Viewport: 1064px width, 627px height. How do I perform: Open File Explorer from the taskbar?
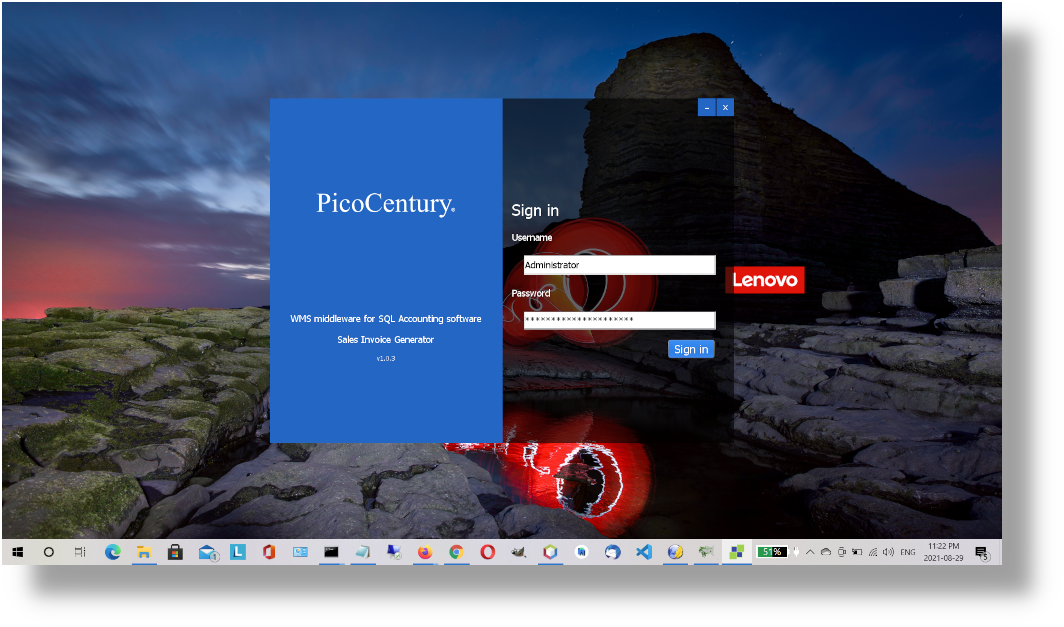pyautogui.click(x=144, y=552)
